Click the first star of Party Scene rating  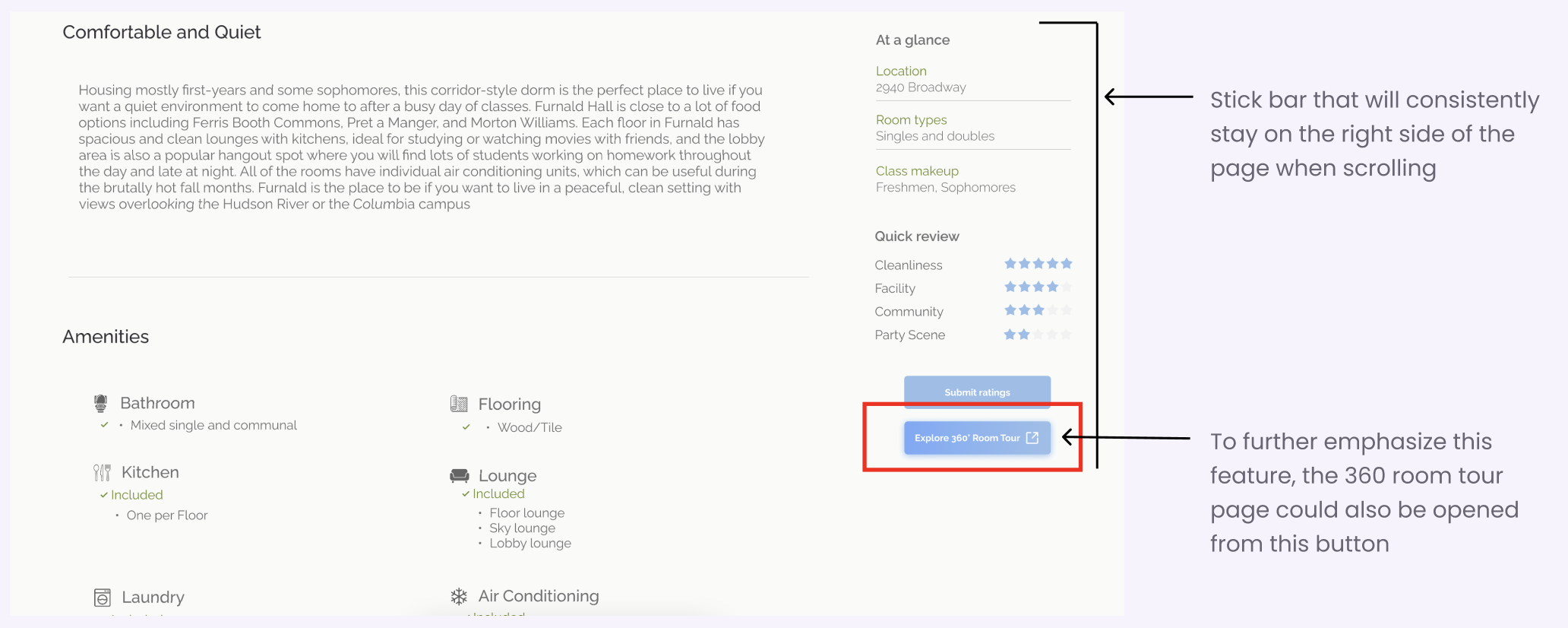pyautogui.click(x=1010, y=335)
